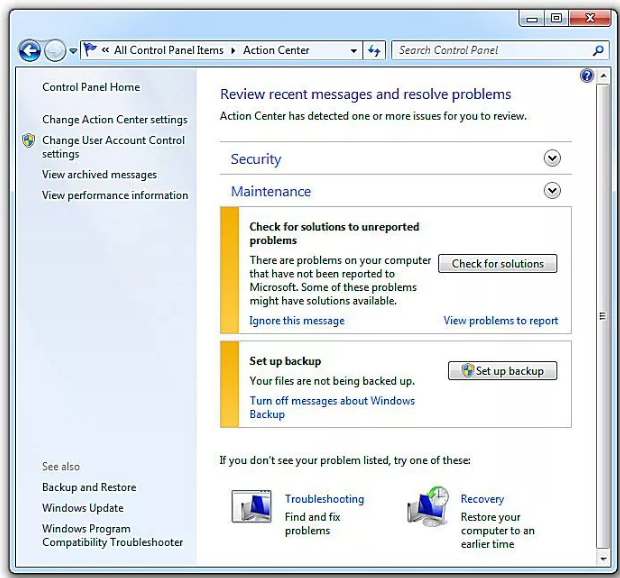Image resolution: width=620 pixels, height=578 pixels.
Task: Click the UAC shield icon in sidebar
Action: click(28, 140)
